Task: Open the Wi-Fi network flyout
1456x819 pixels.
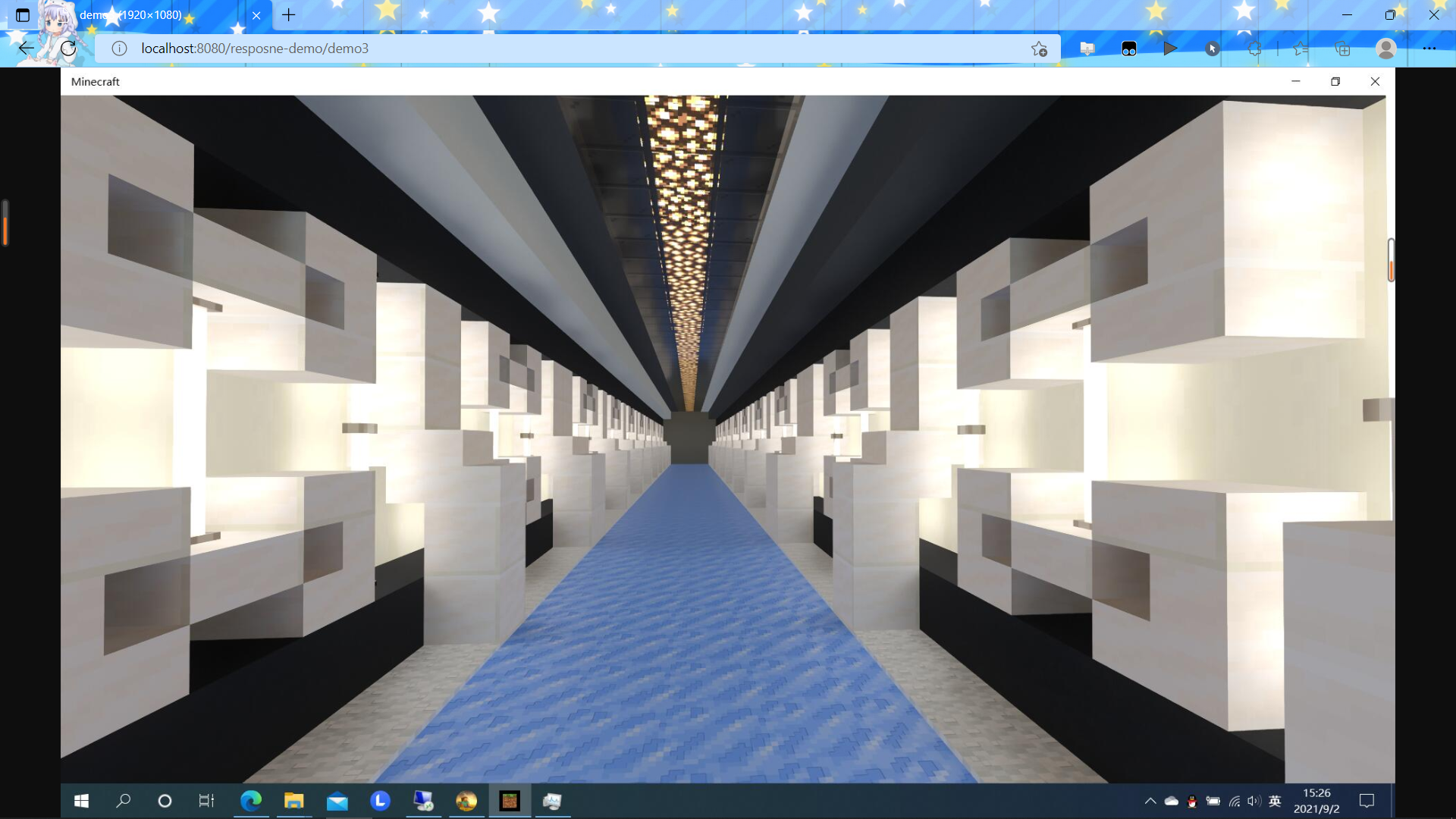Action: [x=1235, y=801]
